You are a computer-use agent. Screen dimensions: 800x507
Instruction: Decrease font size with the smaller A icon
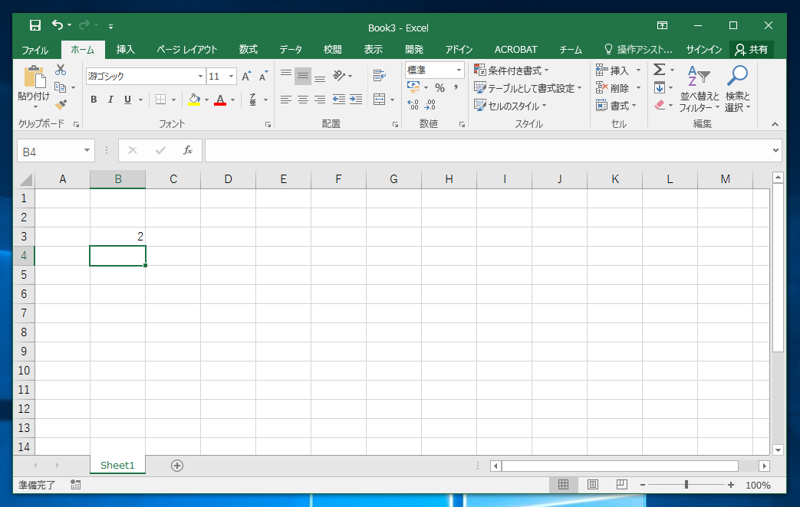(x=263, y=77)
